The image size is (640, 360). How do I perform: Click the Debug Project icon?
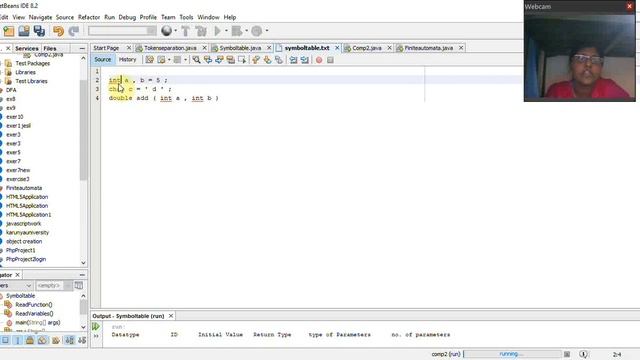coord(237,31)
